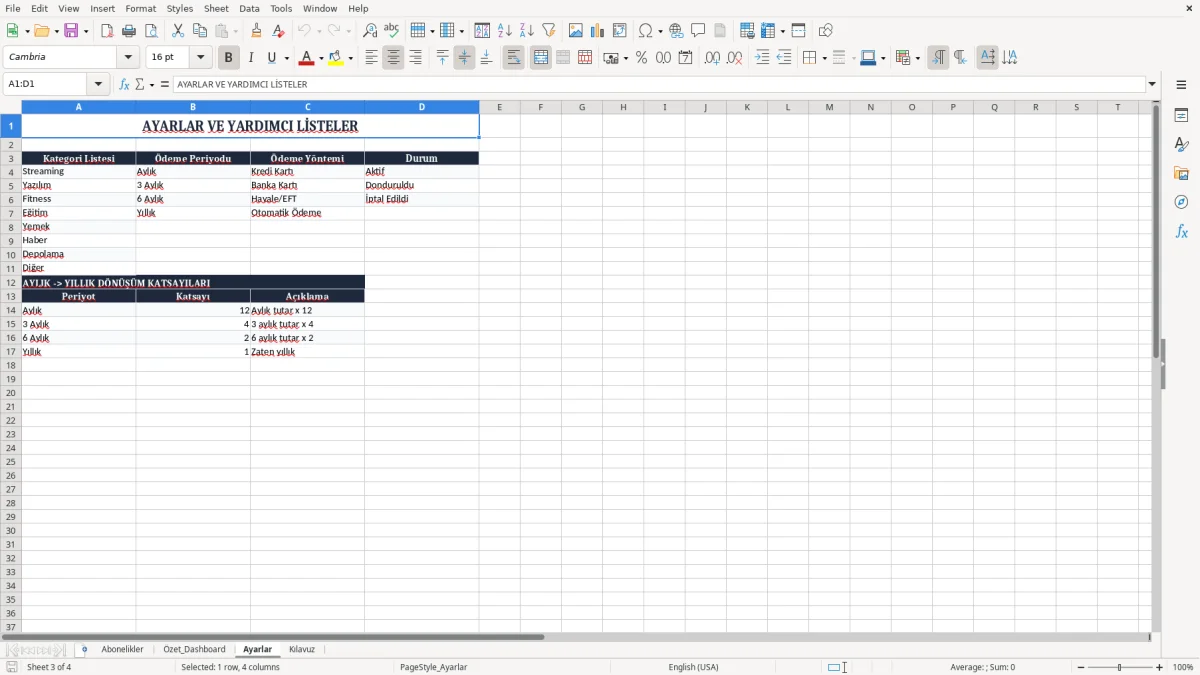Click the Print icon
Screen dimensions: 1200x675
coord(129,31)
